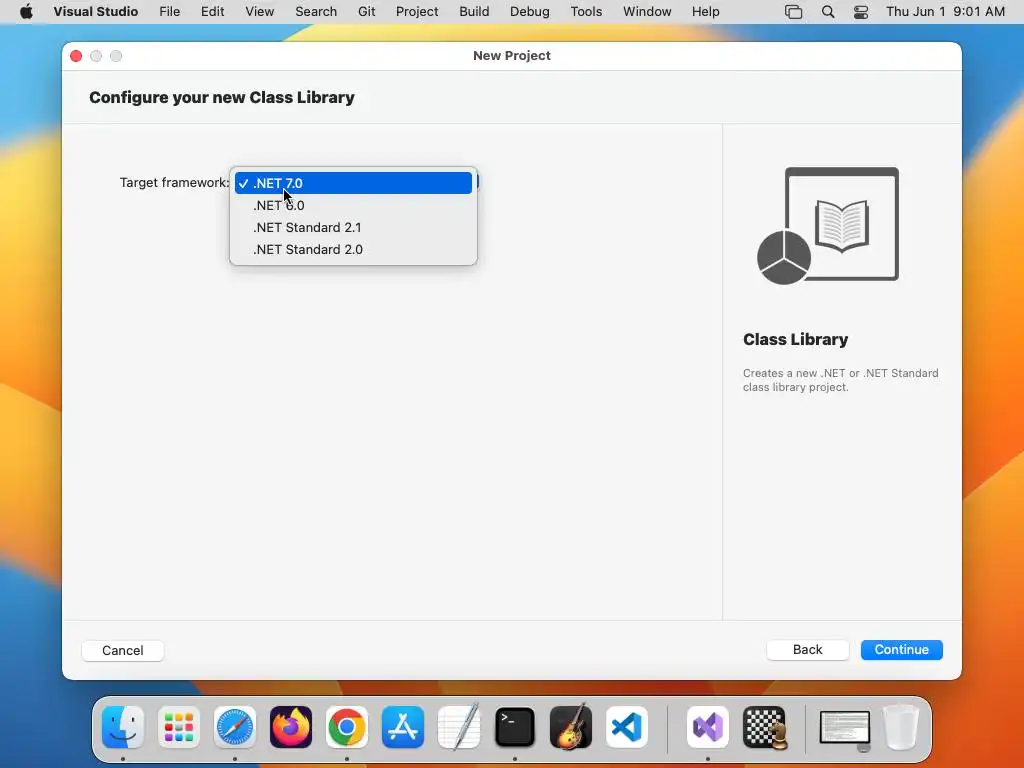The width and height of the screenshot is (1024, 768).
Task: Open the View menu
Action: (259, 12)
